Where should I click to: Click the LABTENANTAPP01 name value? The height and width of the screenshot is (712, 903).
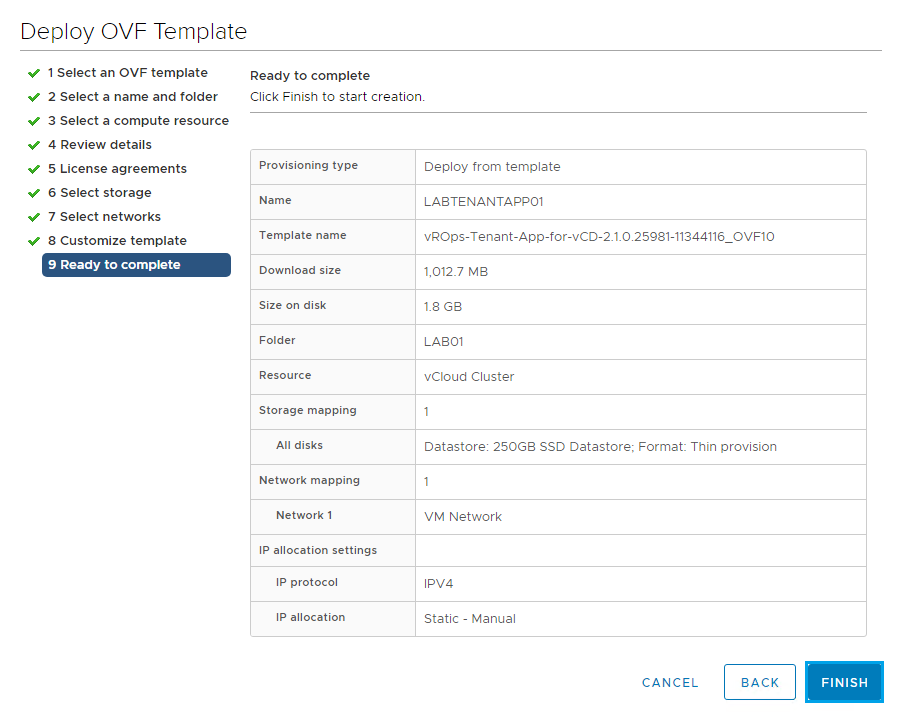pyautogui.click(x=483, y=202)
